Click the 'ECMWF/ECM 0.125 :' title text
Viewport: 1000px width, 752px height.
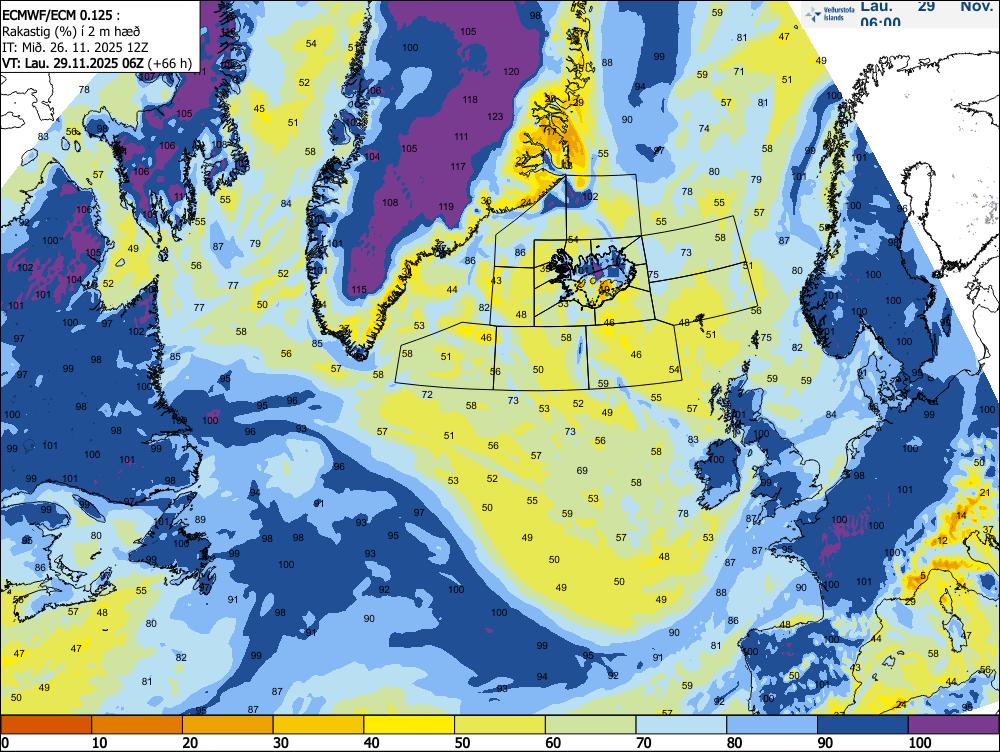pos(60,15)
